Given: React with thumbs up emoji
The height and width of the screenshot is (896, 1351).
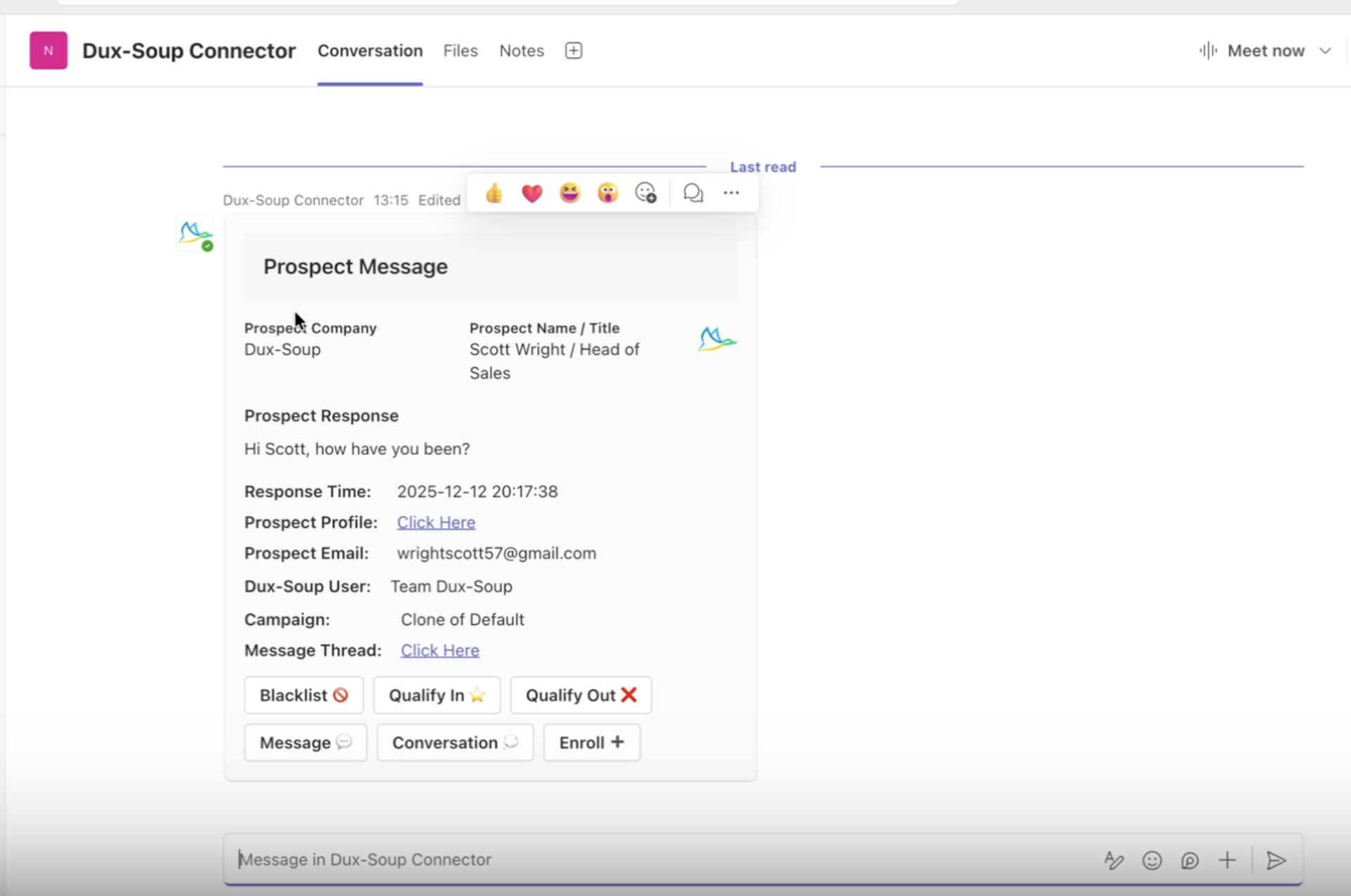Looking at the screenshot, I should pos(494,192).
